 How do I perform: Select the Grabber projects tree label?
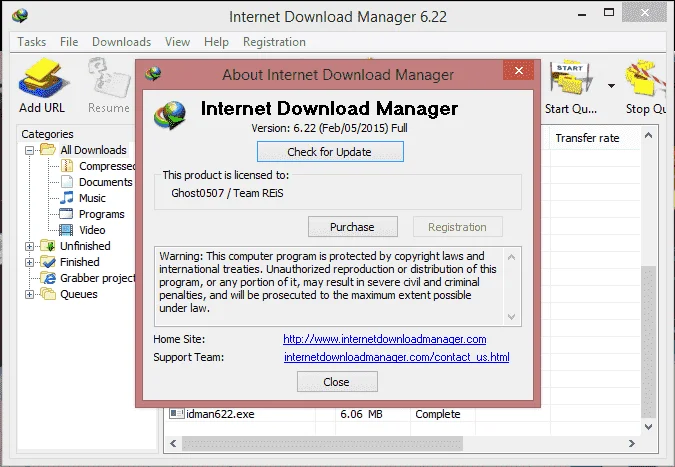click(x=98, y=278)
